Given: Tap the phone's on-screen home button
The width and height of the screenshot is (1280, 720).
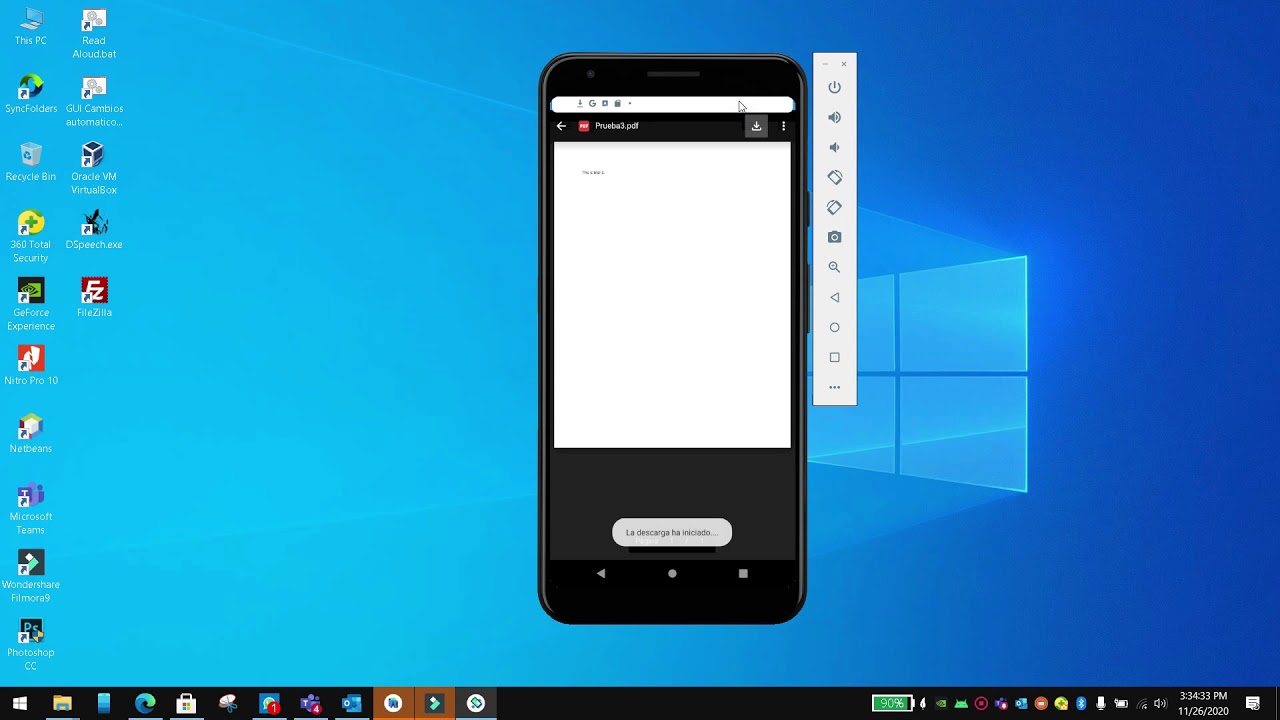Looking at the screenshot, I should click(x=672, y=573).
